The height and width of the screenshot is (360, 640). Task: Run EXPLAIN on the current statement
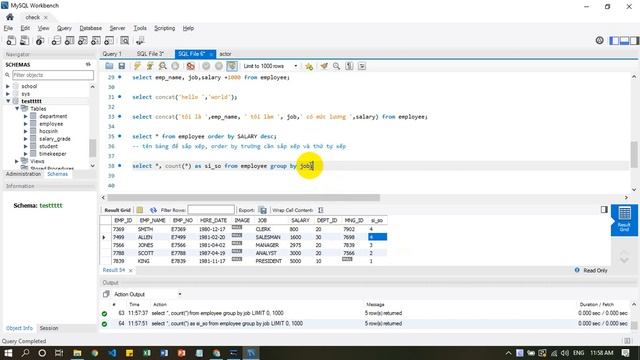[162, 66]
